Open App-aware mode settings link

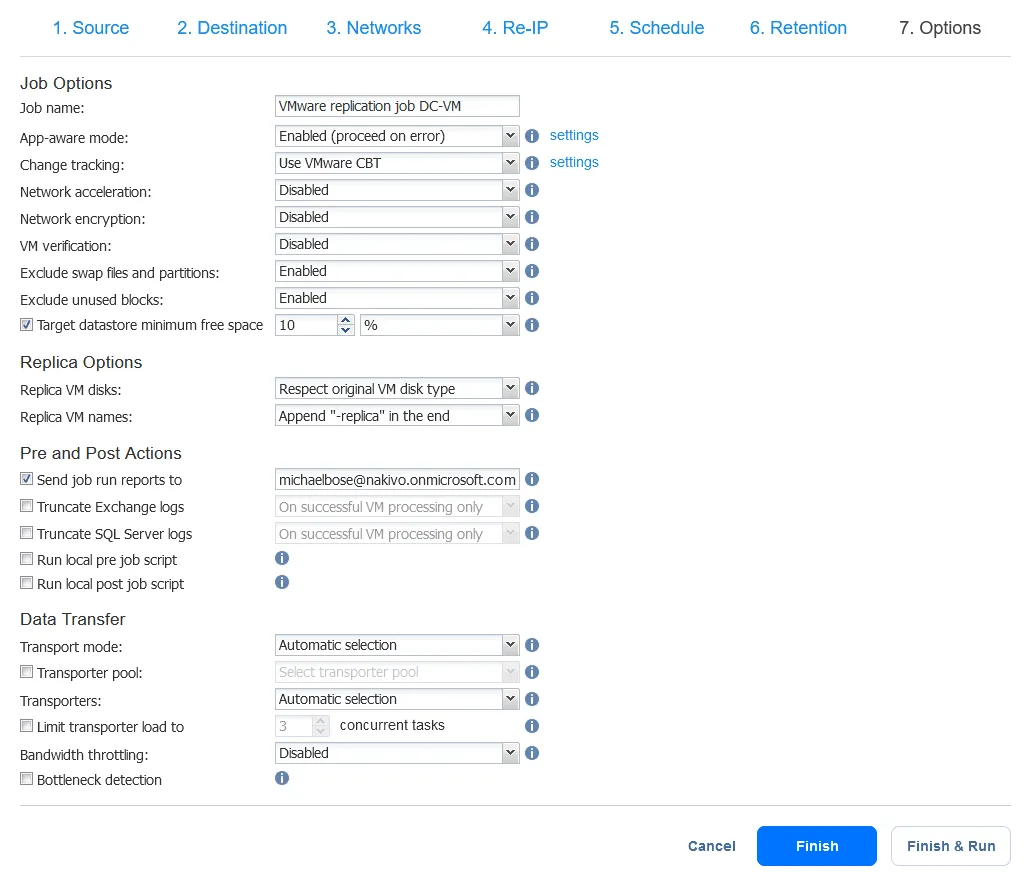pos(574,135)
